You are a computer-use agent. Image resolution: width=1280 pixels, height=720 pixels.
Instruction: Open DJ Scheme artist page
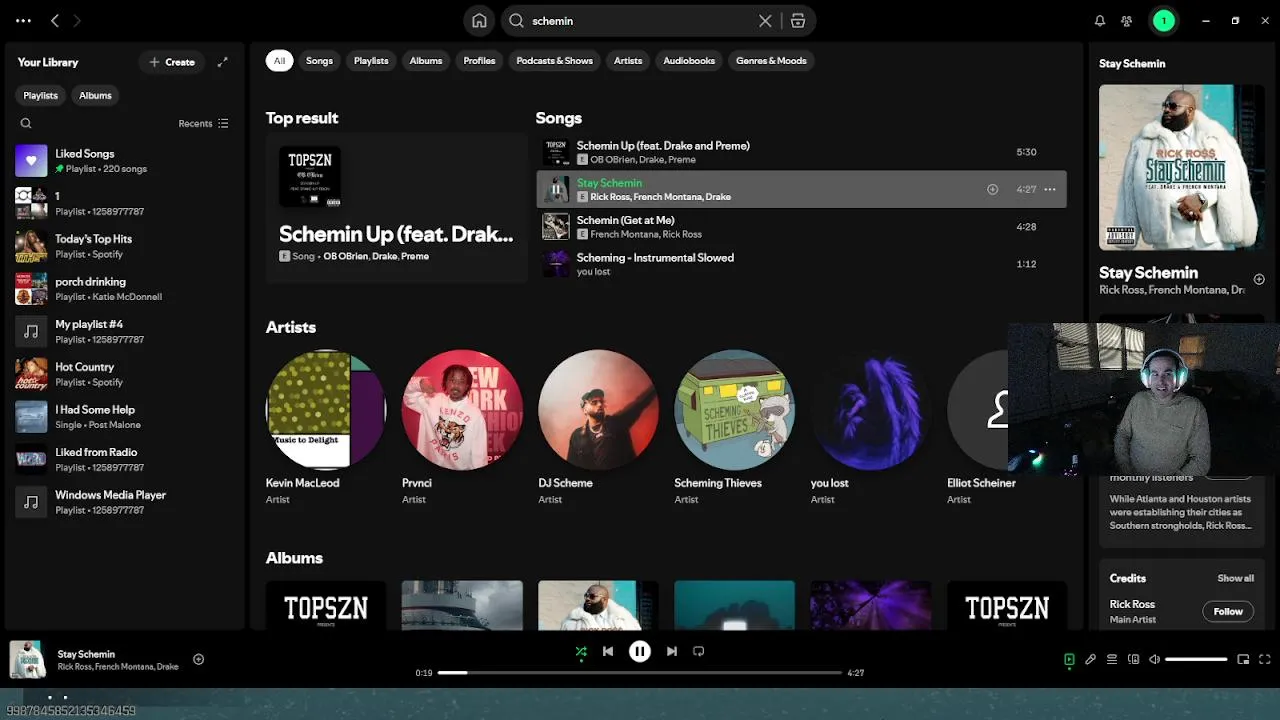pos(598,428)
